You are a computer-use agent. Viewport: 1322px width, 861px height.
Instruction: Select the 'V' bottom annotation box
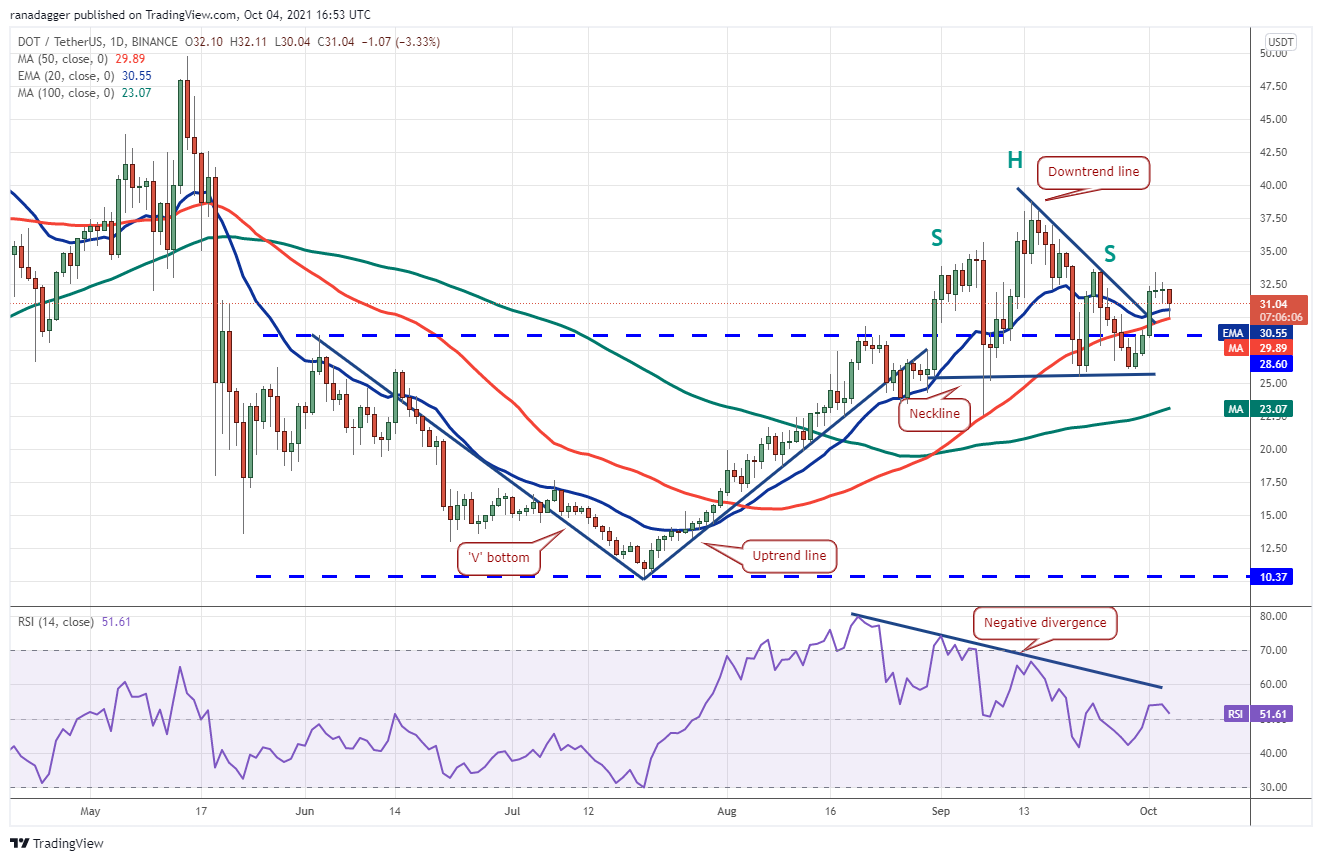click(498, 558)
